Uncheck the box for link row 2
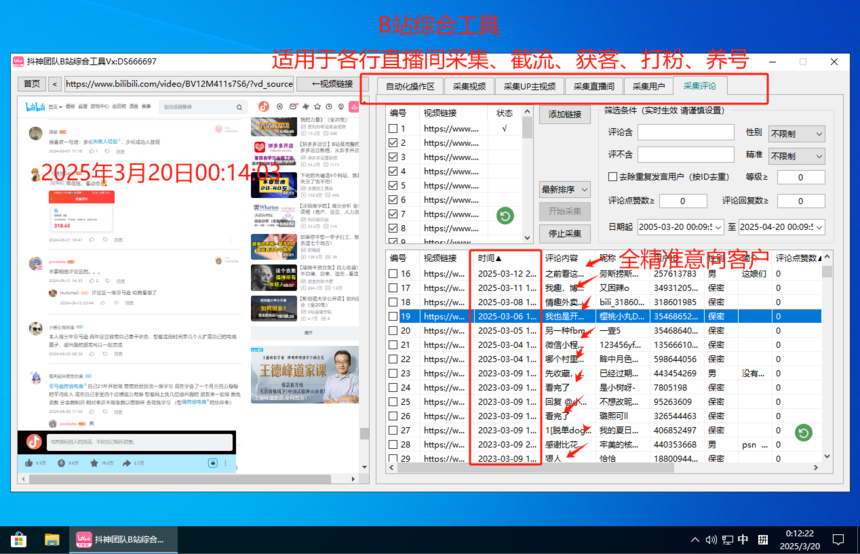860x554 pixels. point(393,143)
